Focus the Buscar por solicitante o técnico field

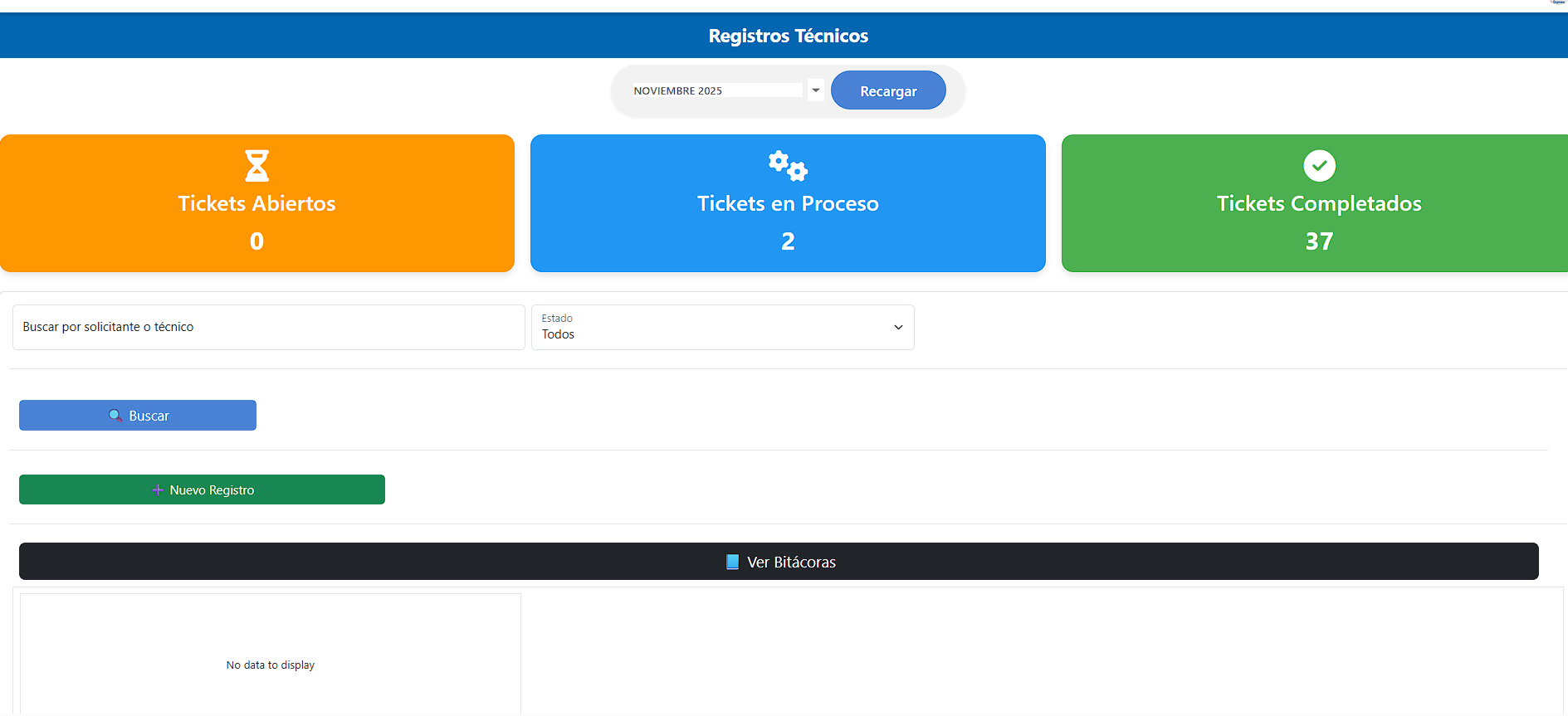(269, 327)
